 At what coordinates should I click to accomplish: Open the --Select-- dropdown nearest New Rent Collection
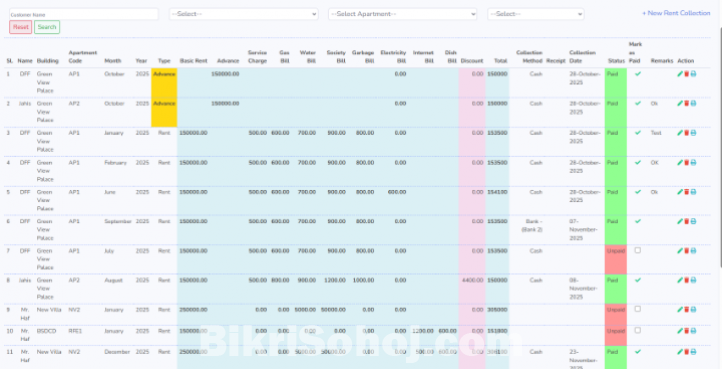click(x=536, y=14)
